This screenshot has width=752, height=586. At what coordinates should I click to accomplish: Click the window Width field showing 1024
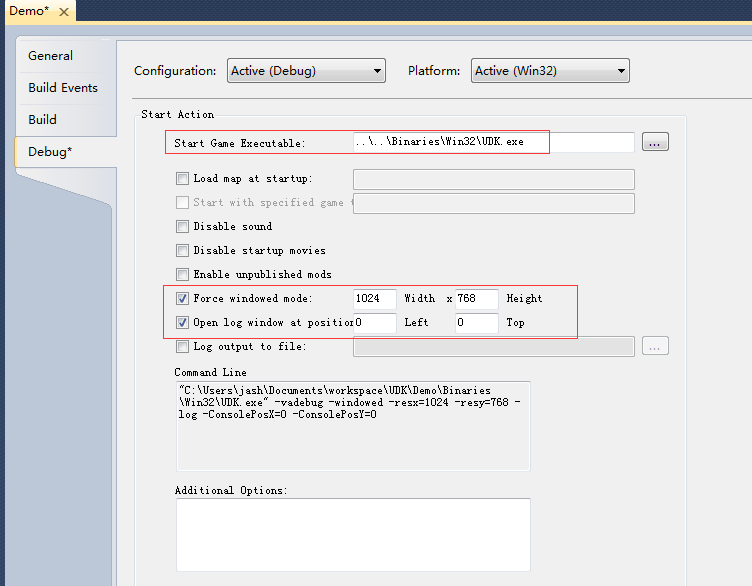pos(375,299)
